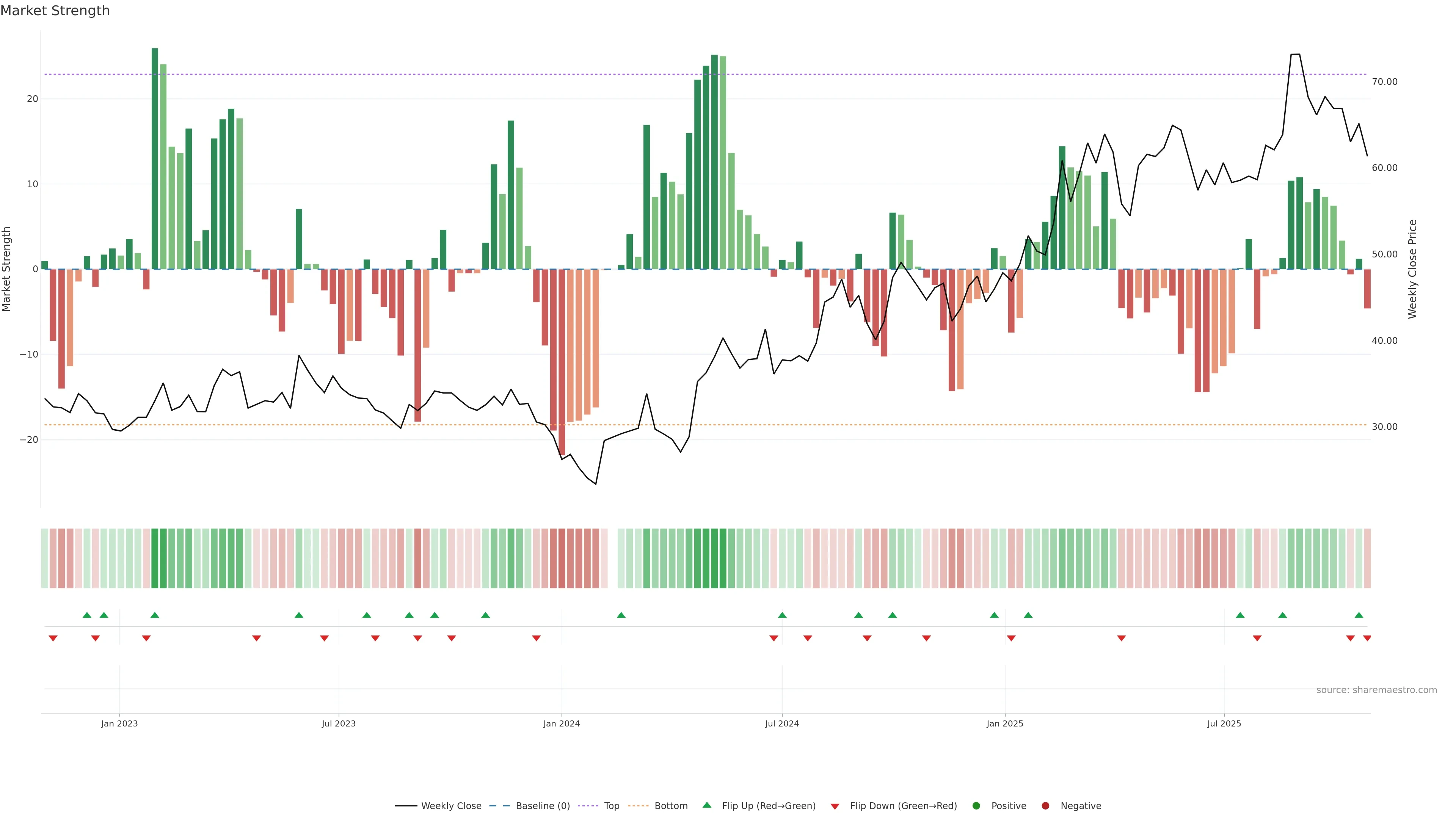The image size is (1456, 819).
Task: Click the red Negative legend dot
Action: pyautogui.click(x=1045, y=806)
